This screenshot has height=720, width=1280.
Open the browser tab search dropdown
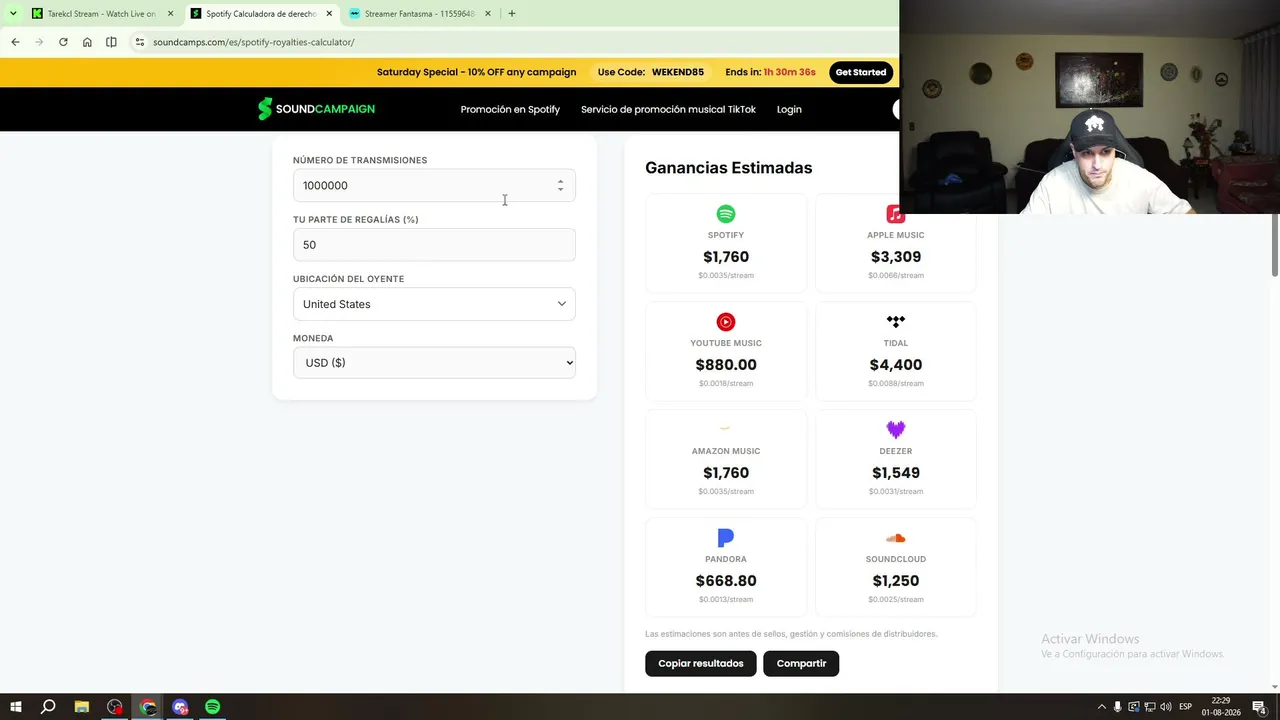tap(13, 14)
